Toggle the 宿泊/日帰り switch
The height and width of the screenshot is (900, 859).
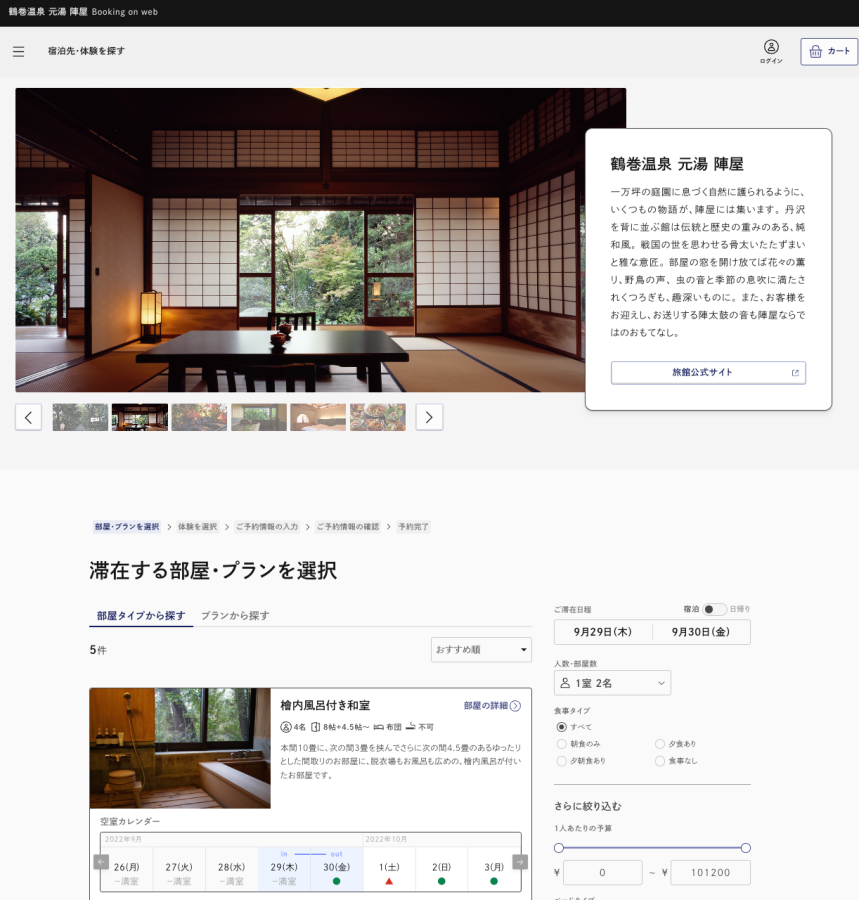714,609
